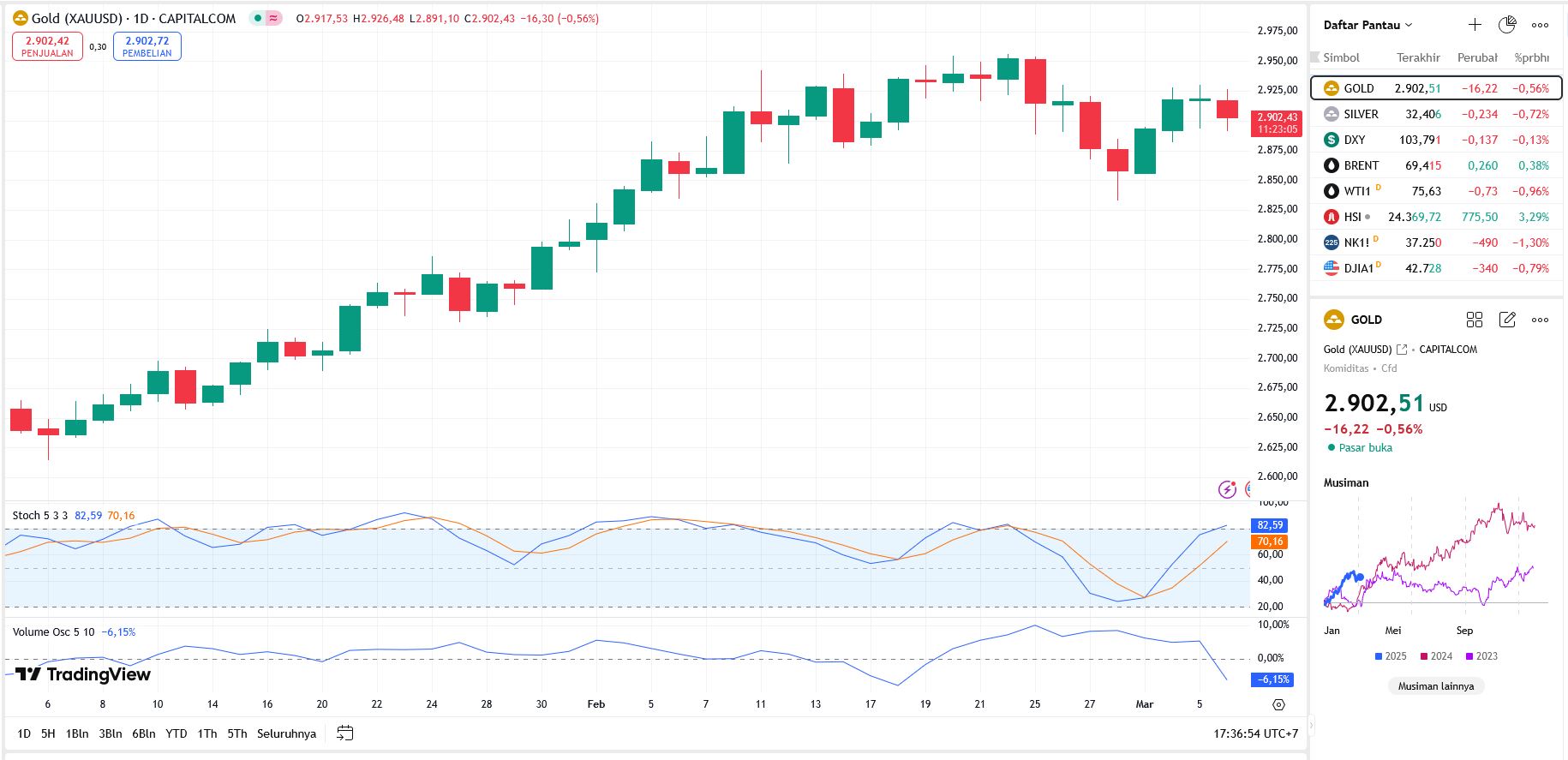
Task: Click the grid layout icon beside GOLD details
Action: (1475, 320)
